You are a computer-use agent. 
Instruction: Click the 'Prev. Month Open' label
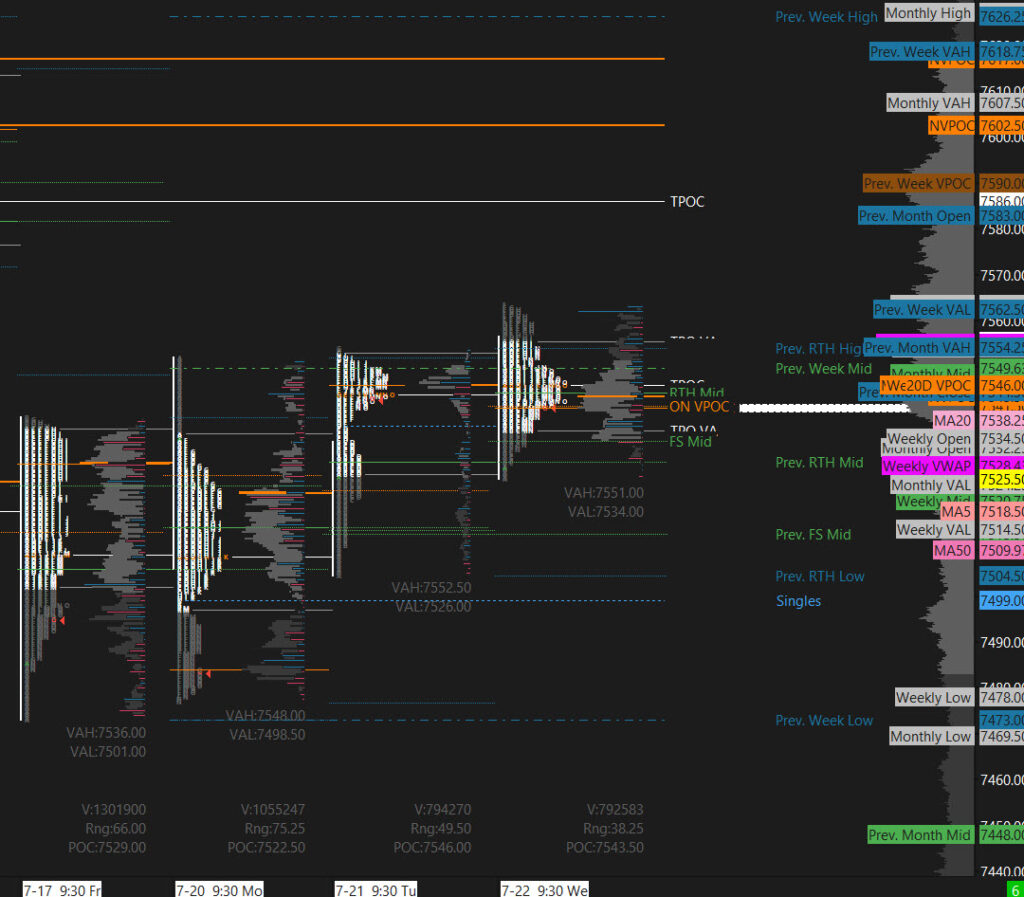click(x=916, y=216)
